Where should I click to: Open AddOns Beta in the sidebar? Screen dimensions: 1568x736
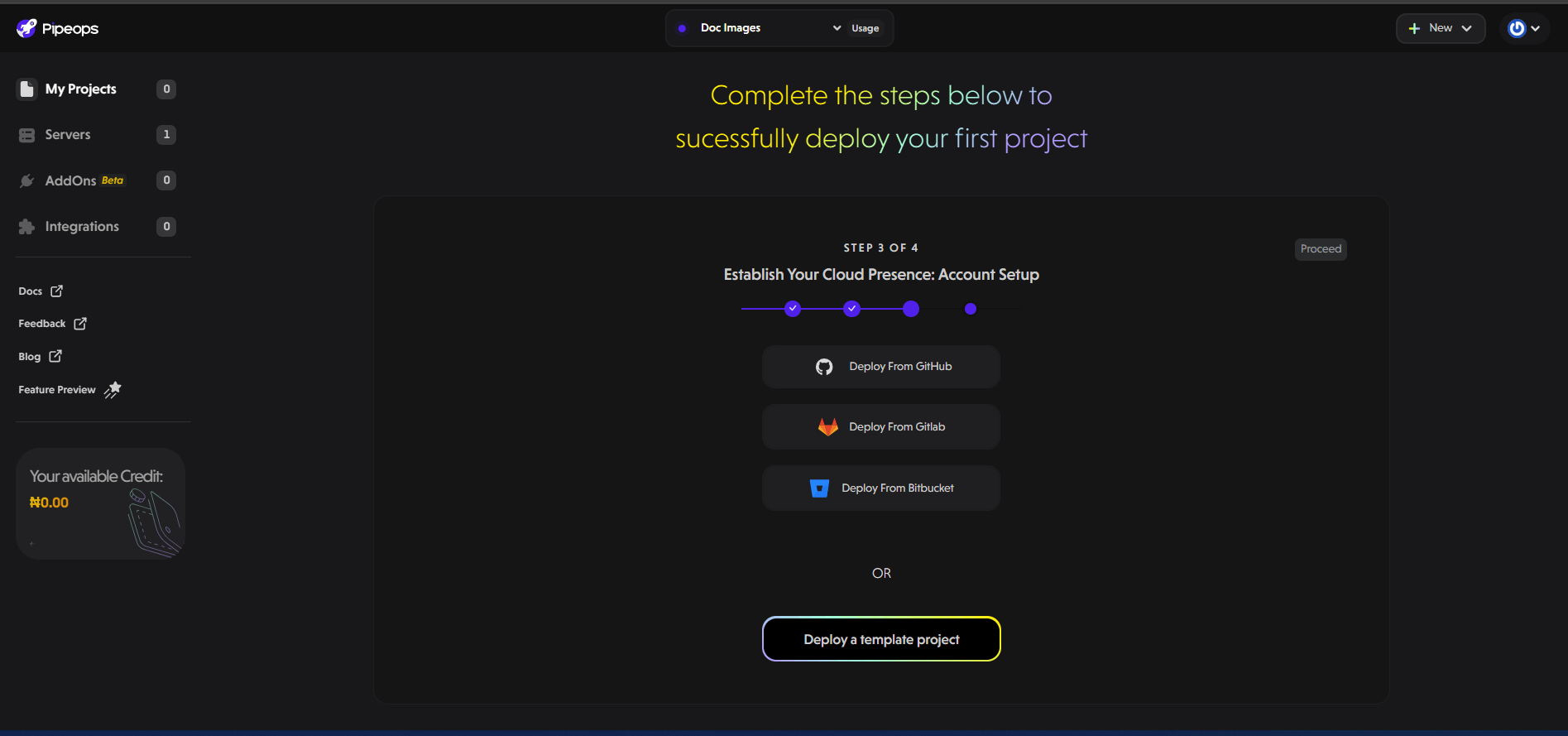(x=96, y=180)
